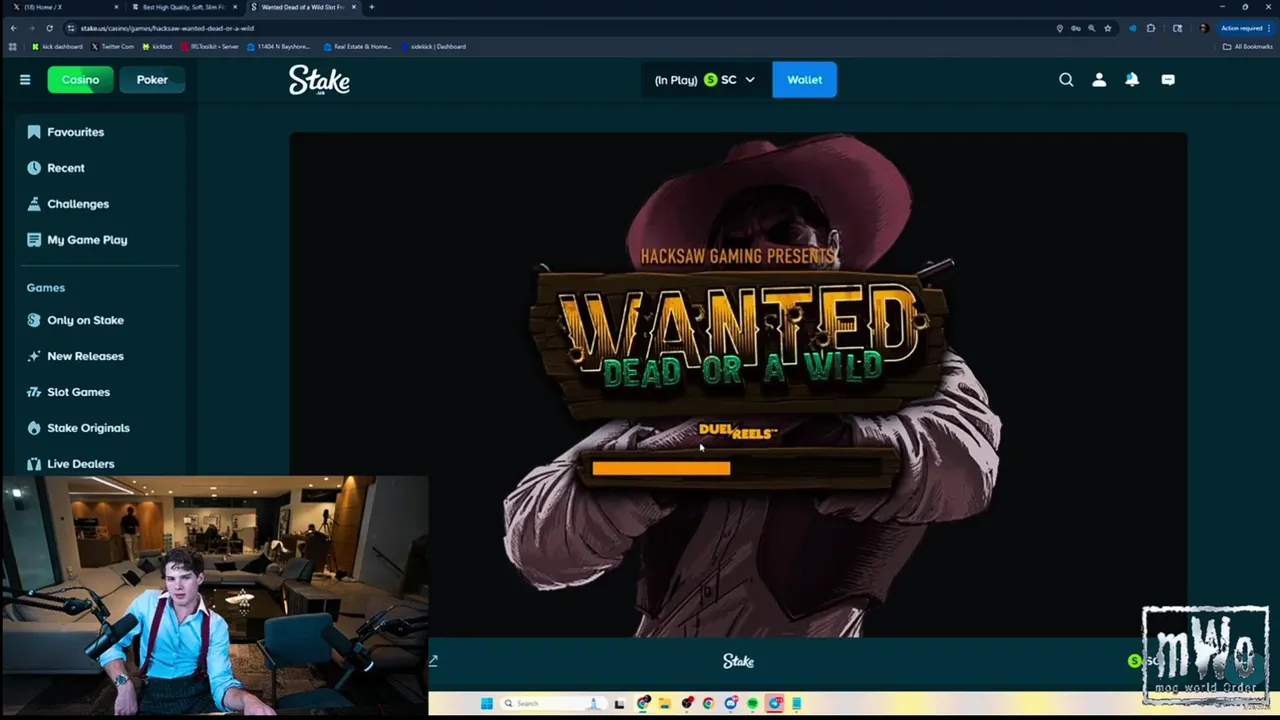The width and height of the screenshot is (1280, 720).
Task: Click the game loading progress bar
Action: [738, 468]
